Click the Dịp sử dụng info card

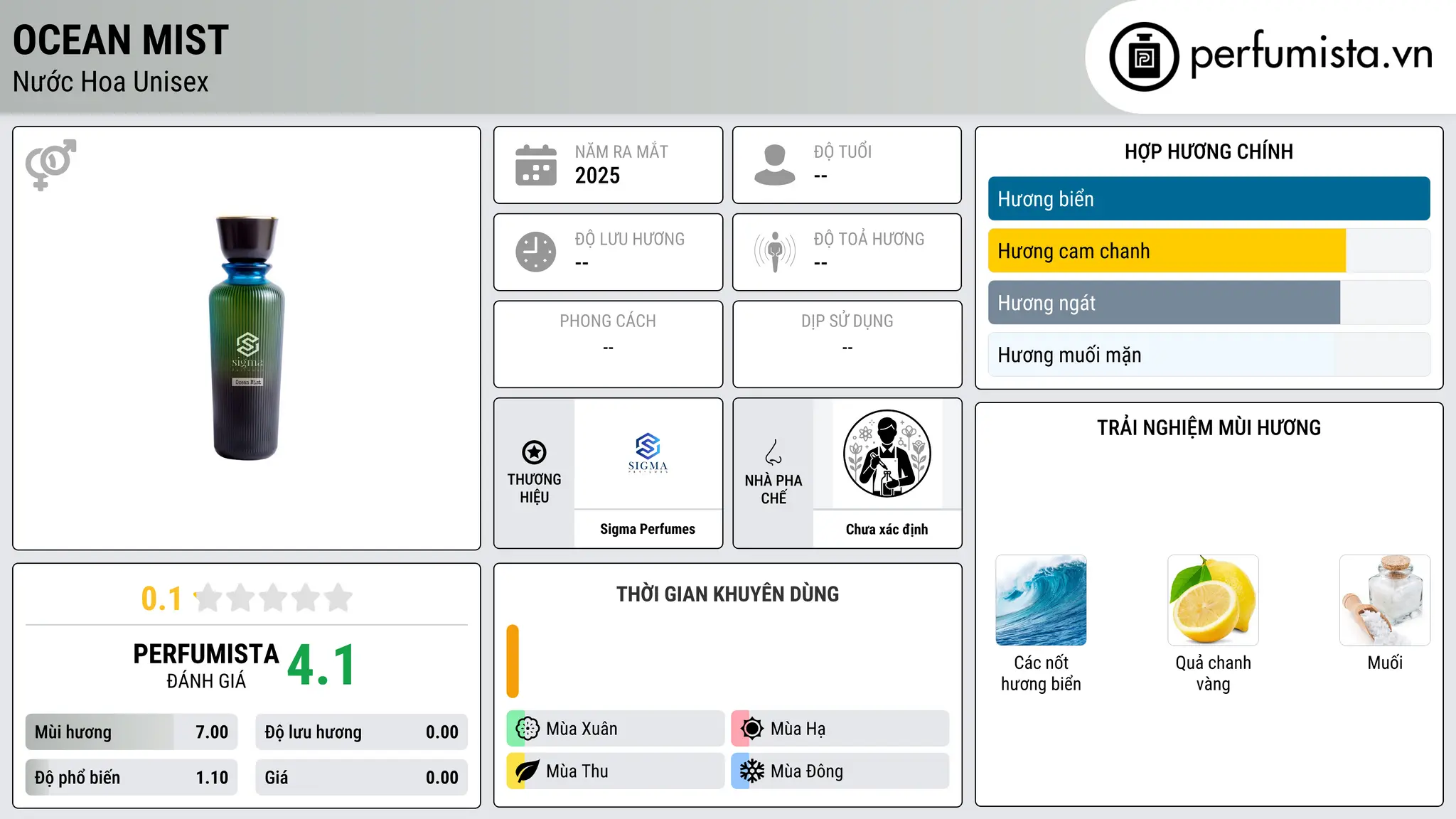847,344
